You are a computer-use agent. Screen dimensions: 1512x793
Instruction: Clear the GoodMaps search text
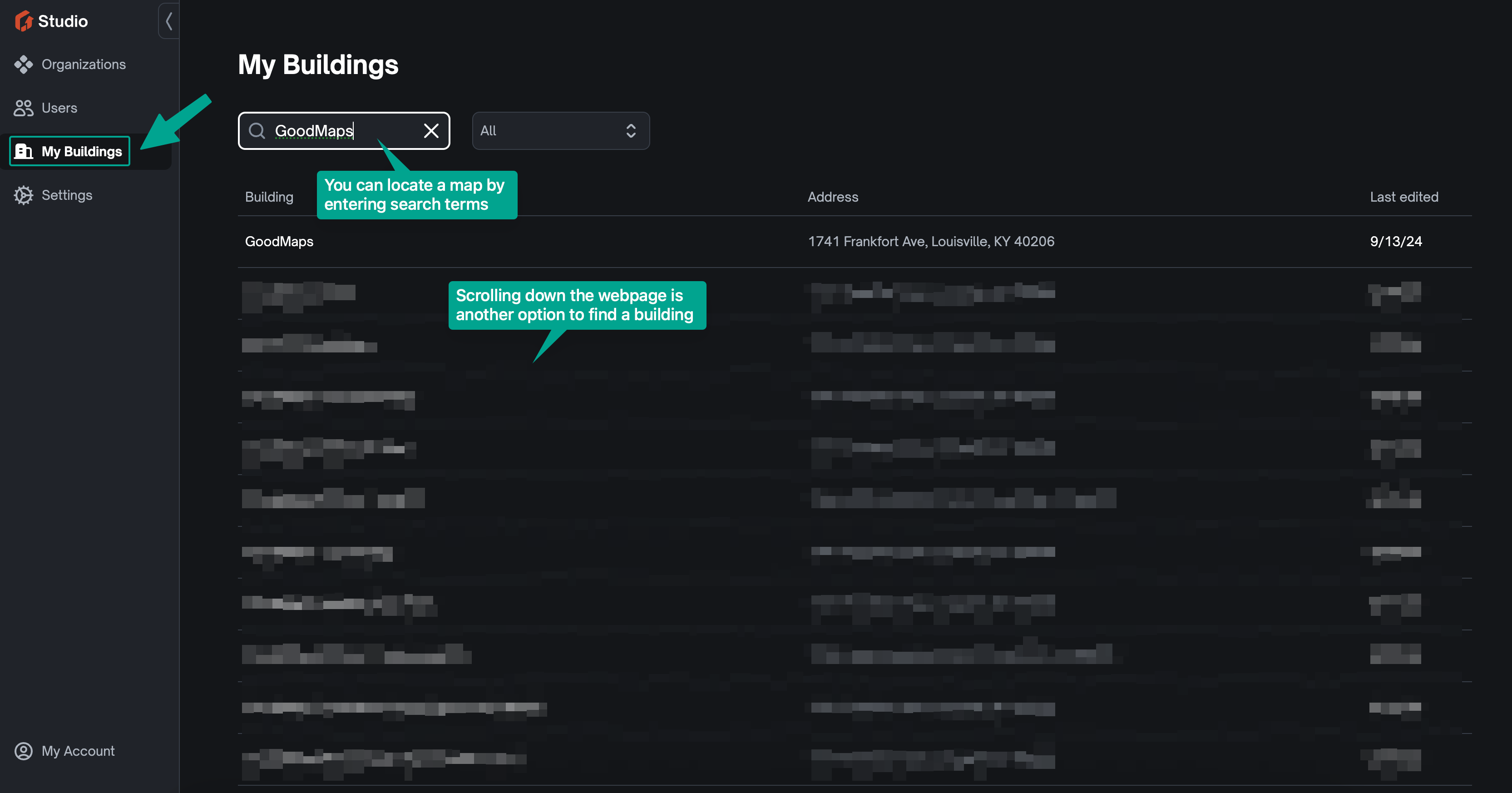pyautogui.click(x=431, y=131)
